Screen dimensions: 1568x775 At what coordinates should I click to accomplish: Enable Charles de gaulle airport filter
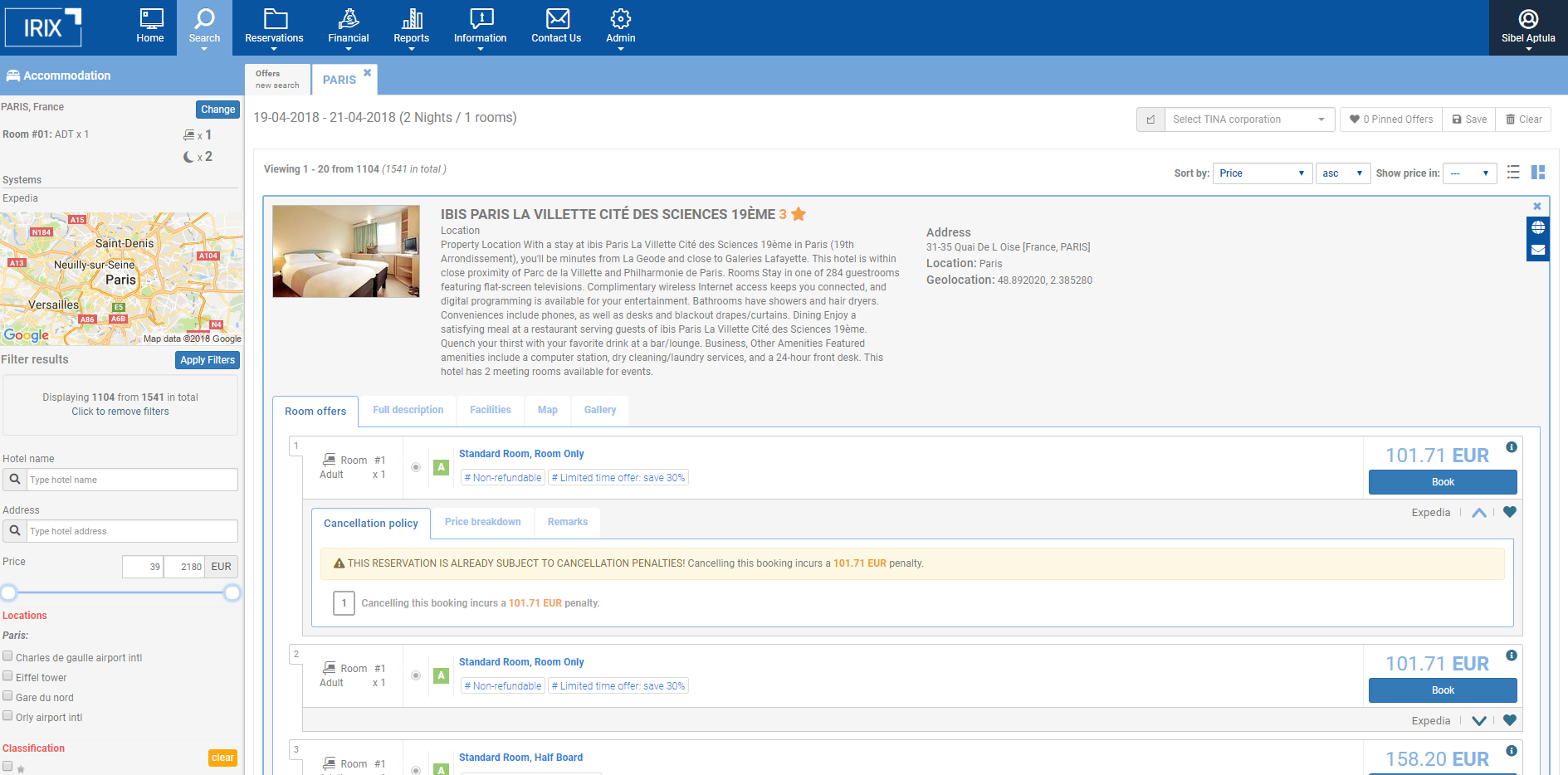(7, 656)
